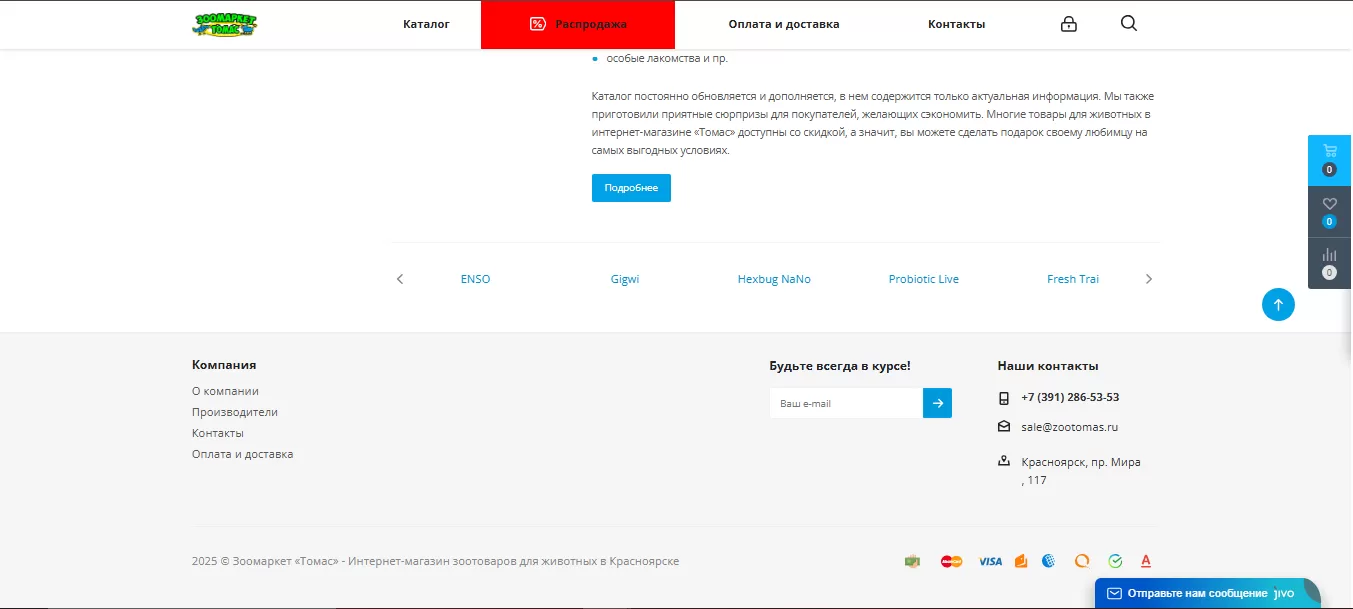Show next brands with right chevron
This screenshot has width=1353, height=609.
click(1148, 279)
